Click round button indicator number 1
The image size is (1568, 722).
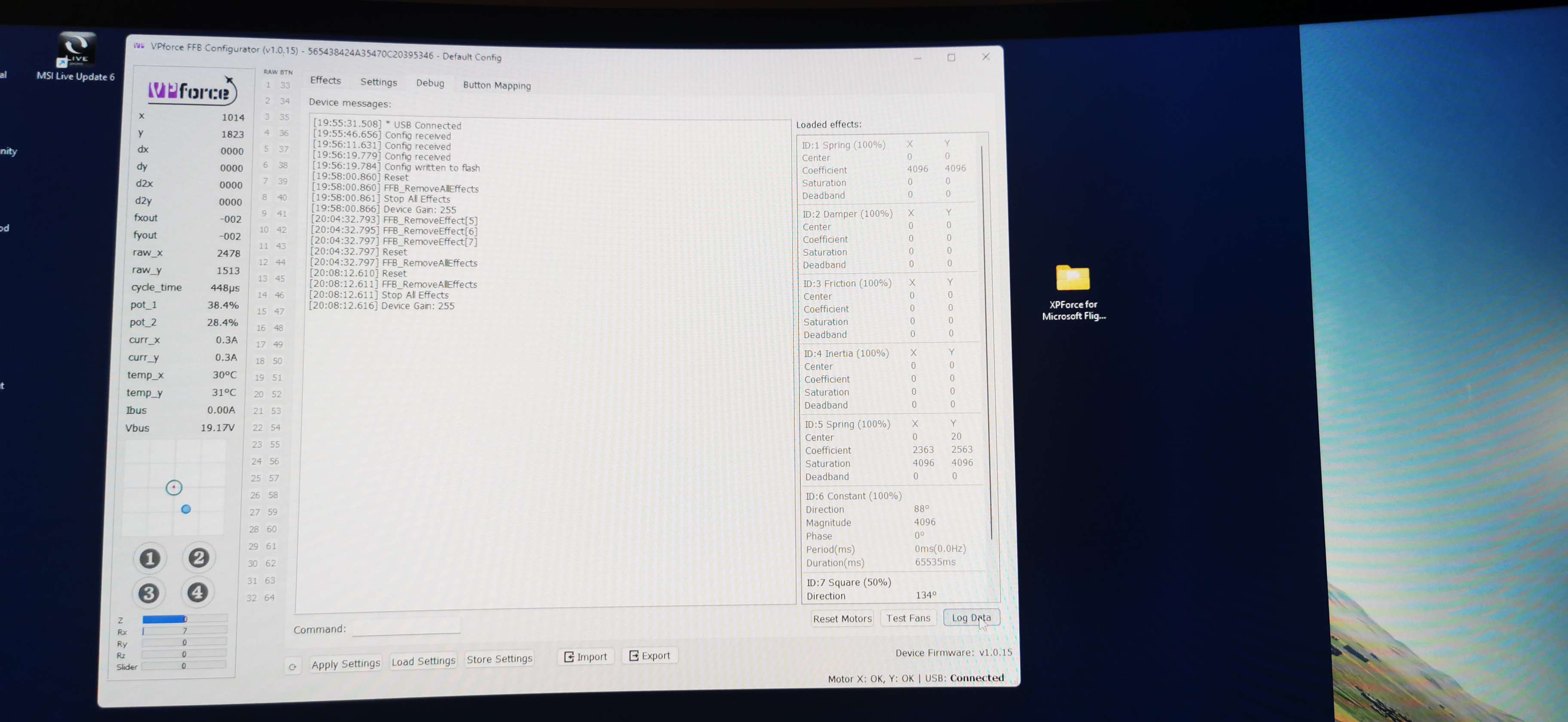click(x=150, y=558)
